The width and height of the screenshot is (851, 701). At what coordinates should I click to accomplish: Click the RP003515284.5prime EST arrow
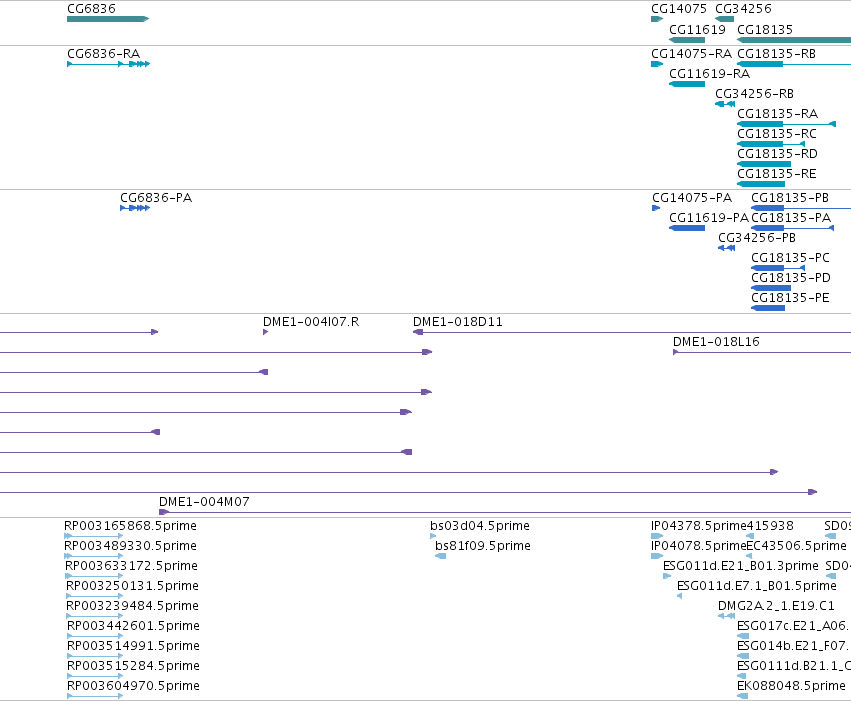point(96,676)
